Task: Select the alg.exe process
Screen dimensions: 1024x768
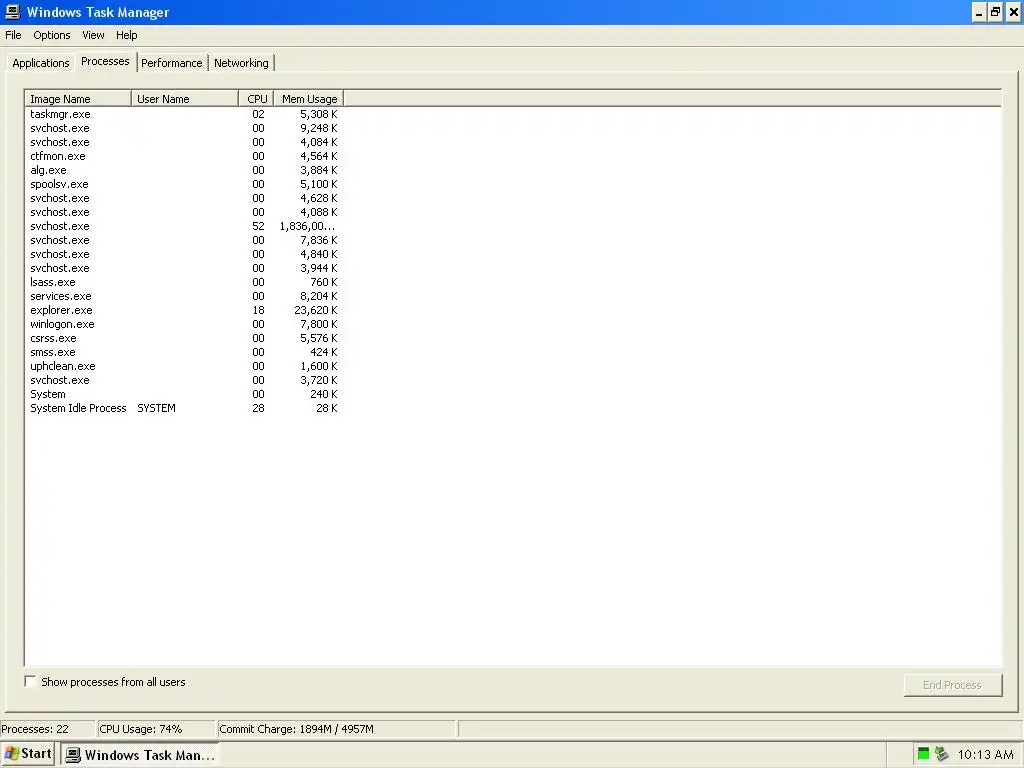Action: click(184, 170)
